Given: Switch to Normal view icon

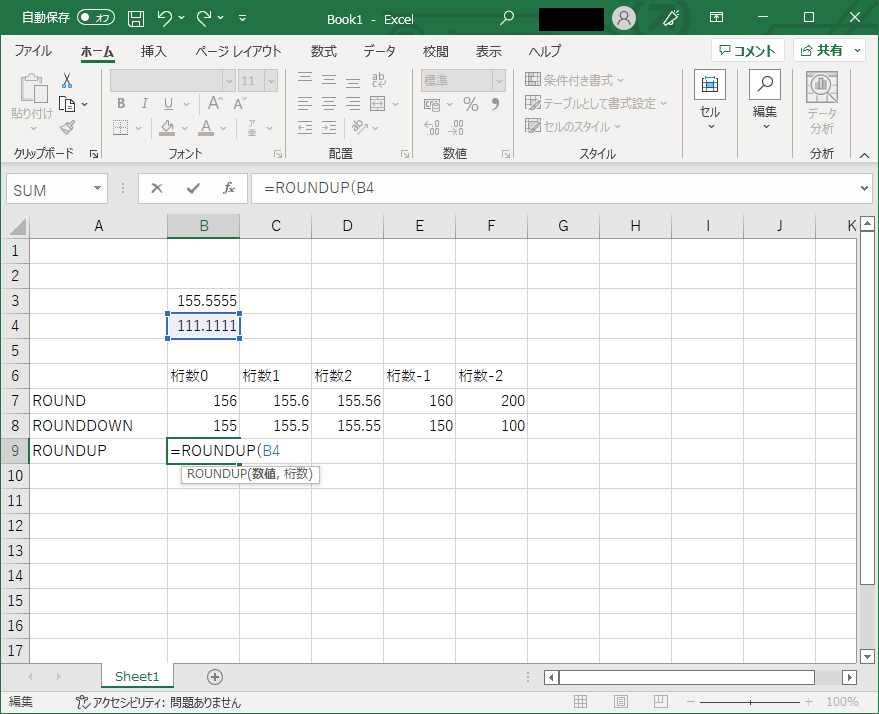Looking at the screenshot, I should point(581,702).
